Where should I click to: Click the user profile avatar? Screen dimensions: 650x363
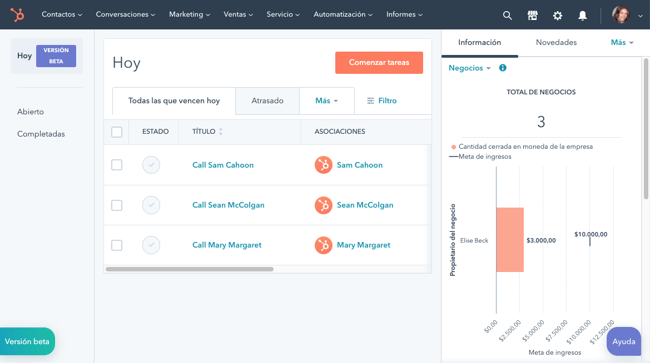click(621, 15)
